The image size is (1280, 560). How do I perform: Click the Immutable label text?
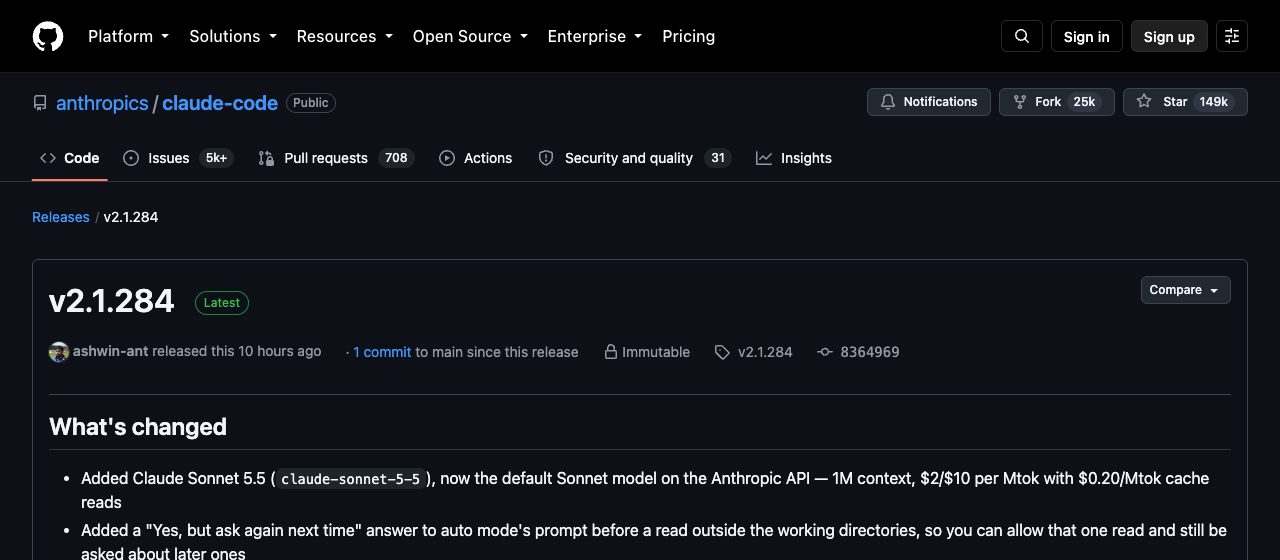(656, 352)
